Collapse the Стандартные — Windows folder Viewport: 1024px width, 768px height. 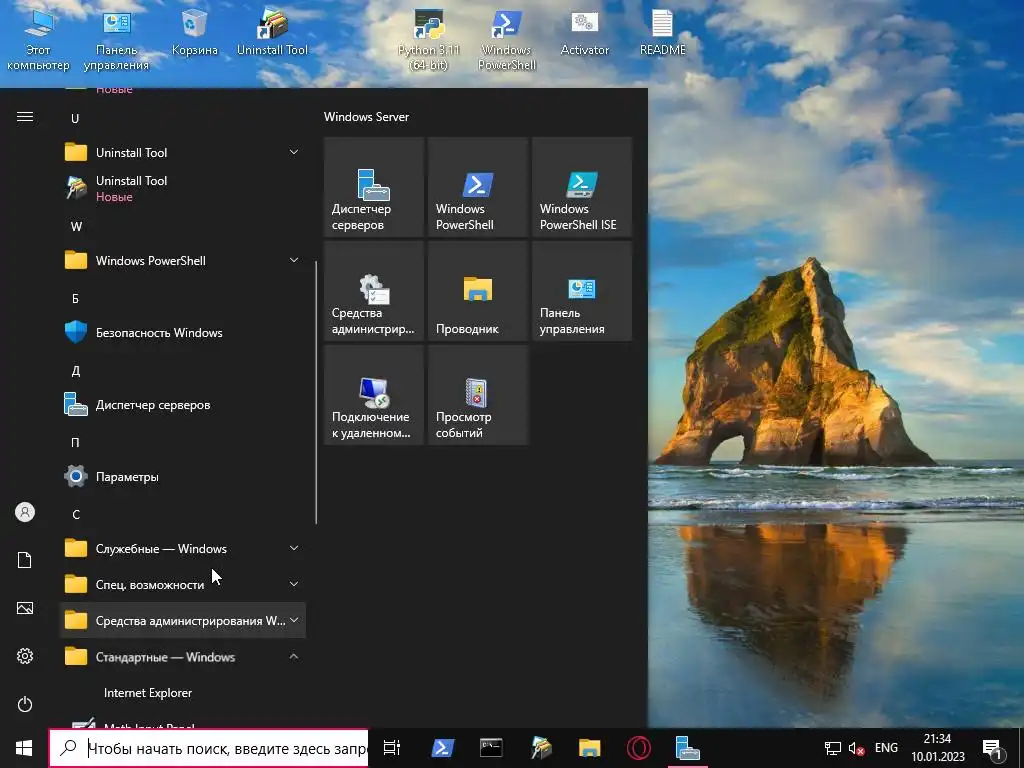coord(184,656)
